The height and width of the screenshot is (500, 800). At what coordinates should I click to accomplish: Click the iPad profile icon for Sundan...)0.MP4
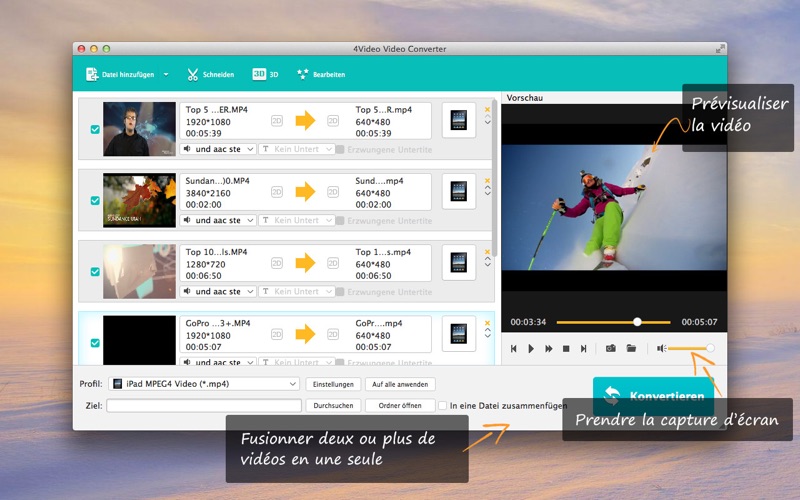coord(459,192)
